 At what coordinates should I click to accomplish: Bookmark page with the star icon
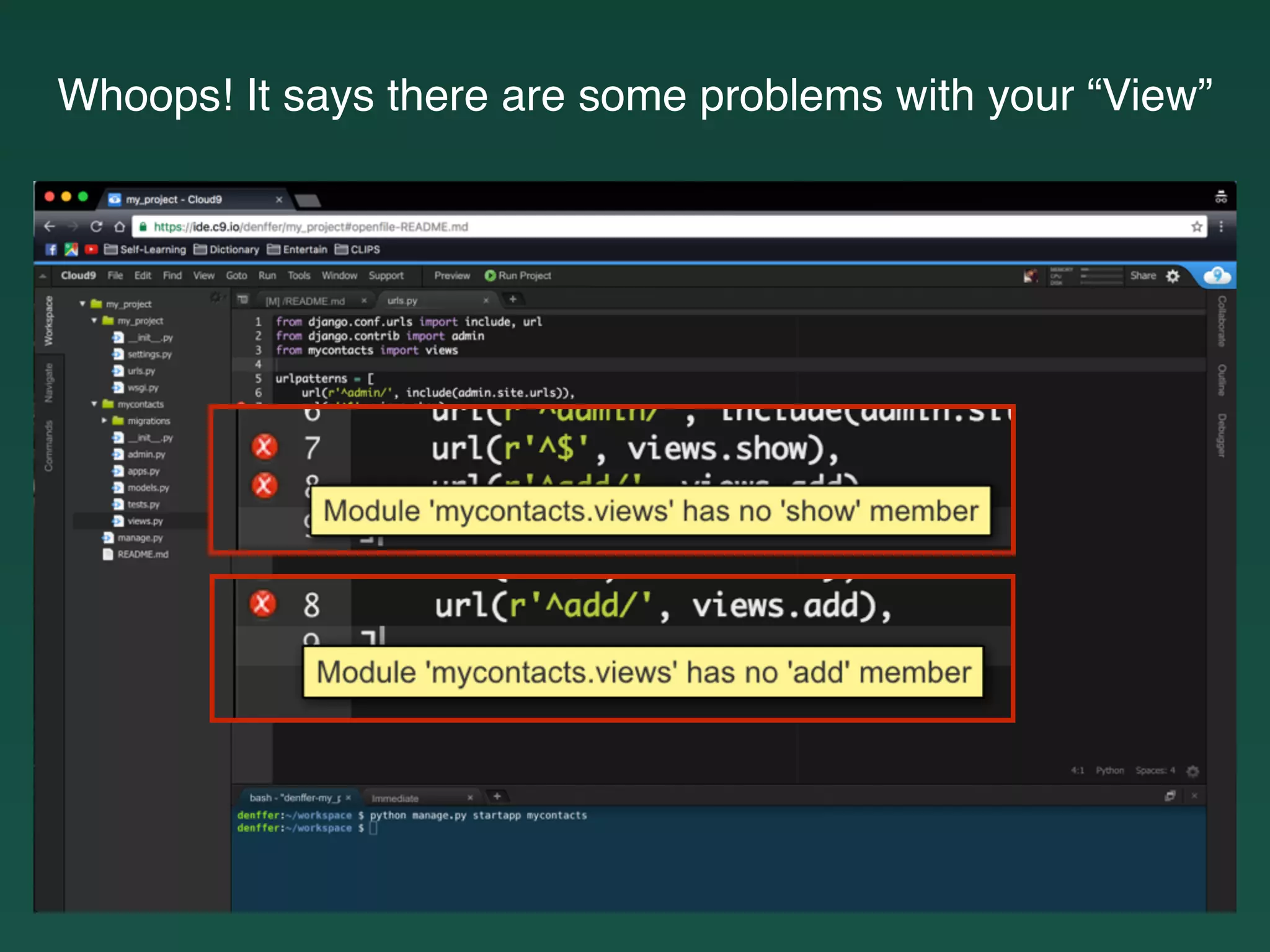pos(1196,227)
